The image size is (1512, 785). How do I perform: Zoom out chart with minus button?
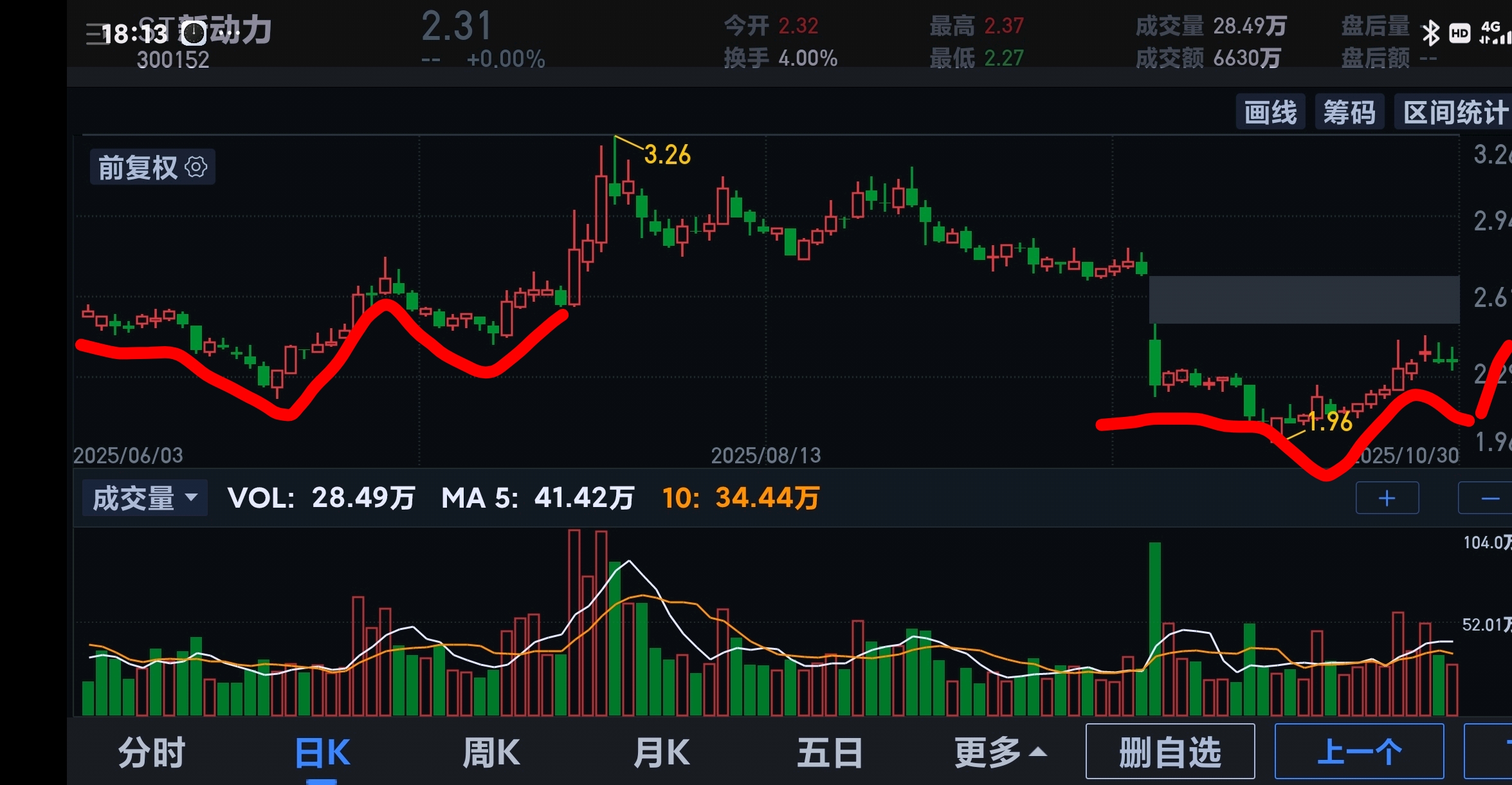[1489, 498]
